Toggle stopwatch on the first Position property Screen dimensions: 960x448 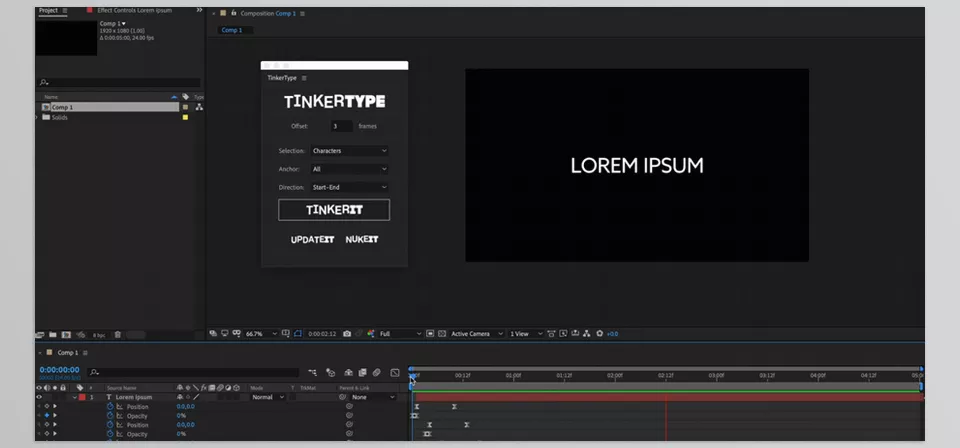[110, 406]
